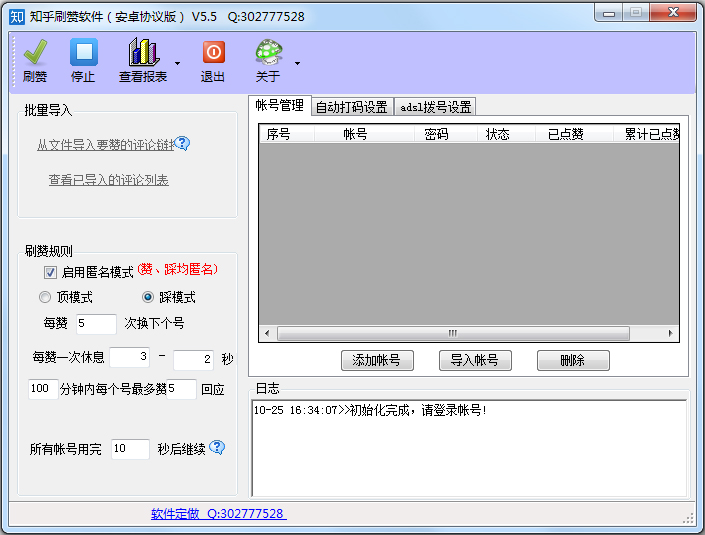Screen dimensions: 705x535
Task: Open the adsl拨号设置 tab
Action: (x=435, y=107)
